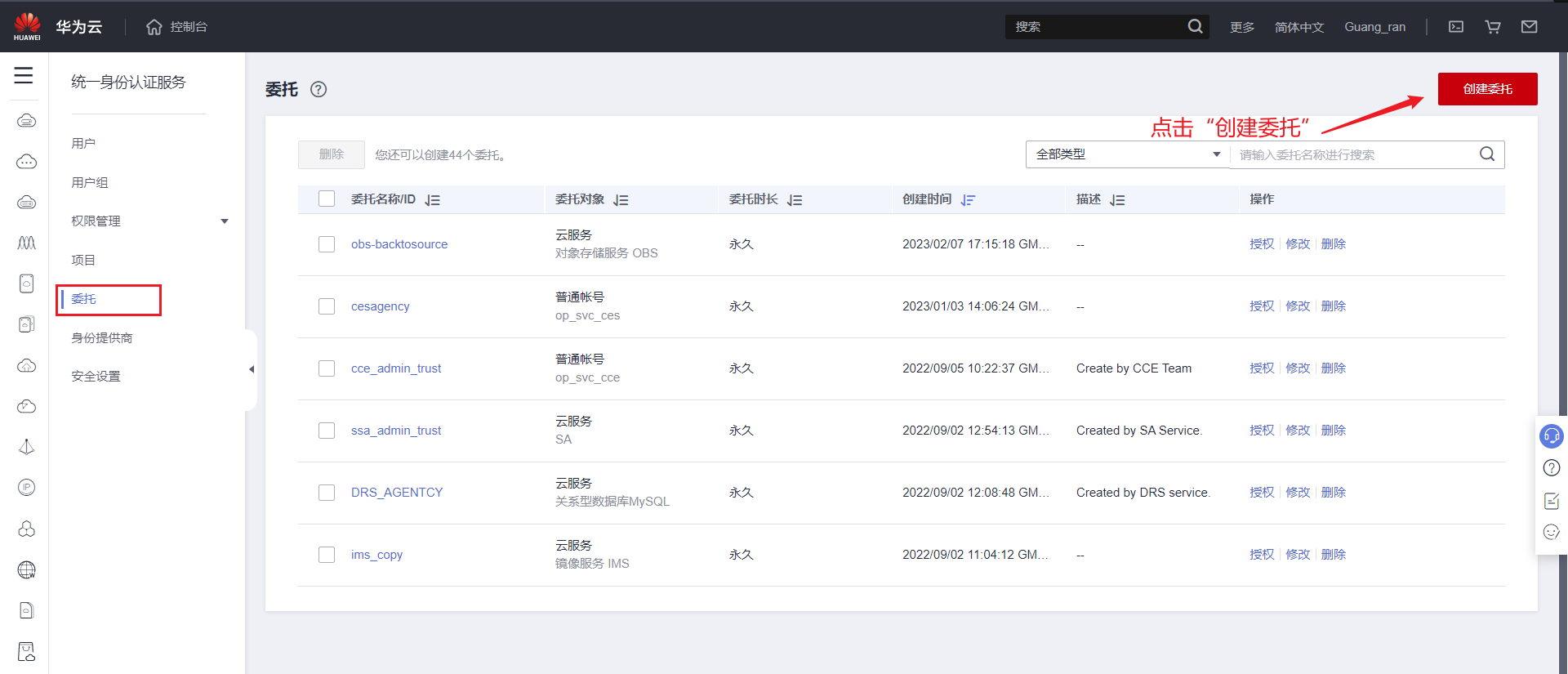Click the sailboat sidebar icon
The width and height of the screenshot is (1568, 674).
pos(26,447)
